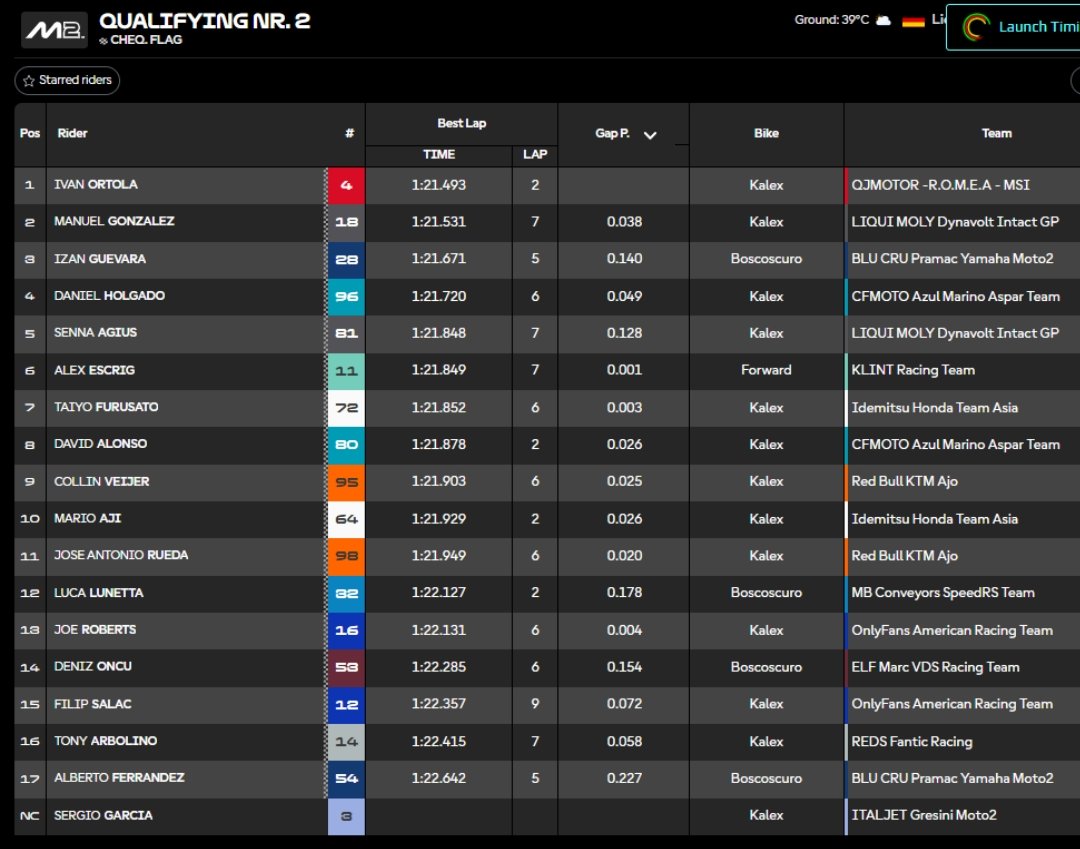Click team KLINT Racing Team

point(913,370)
